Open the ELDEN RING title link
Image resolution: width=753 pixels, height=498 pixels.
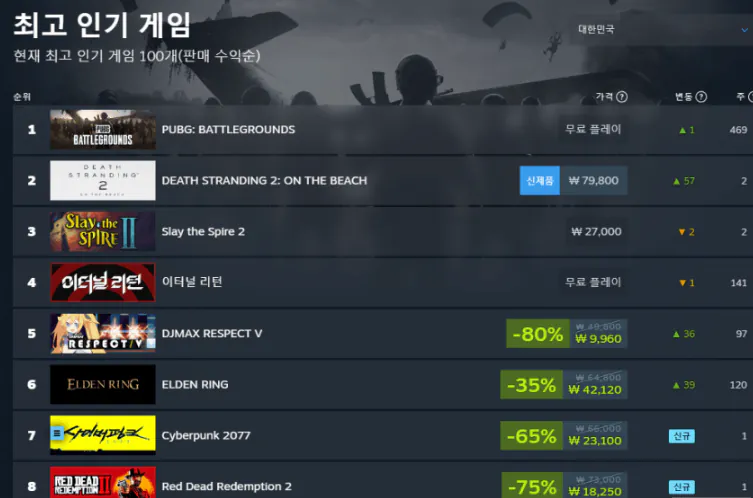coord(195,385)
